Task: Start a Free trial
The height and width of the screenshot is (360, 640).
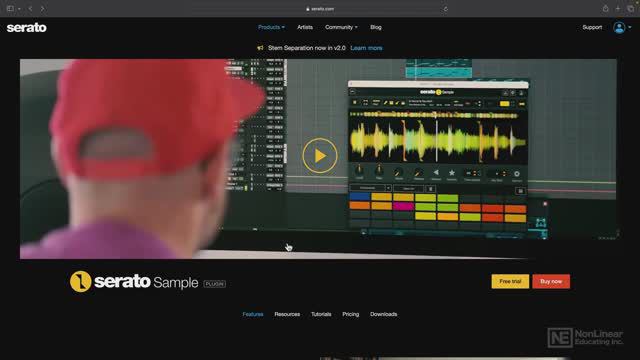Action: click(510, 281)
